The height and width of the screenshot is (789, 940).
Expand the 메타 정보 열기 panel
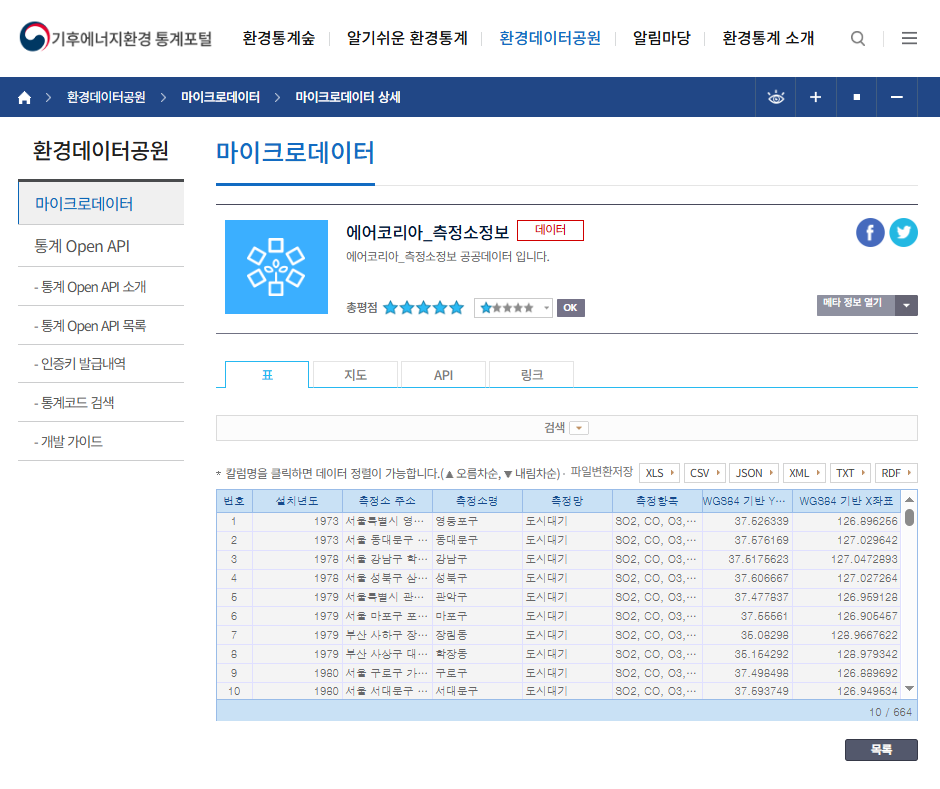[866, 305]
